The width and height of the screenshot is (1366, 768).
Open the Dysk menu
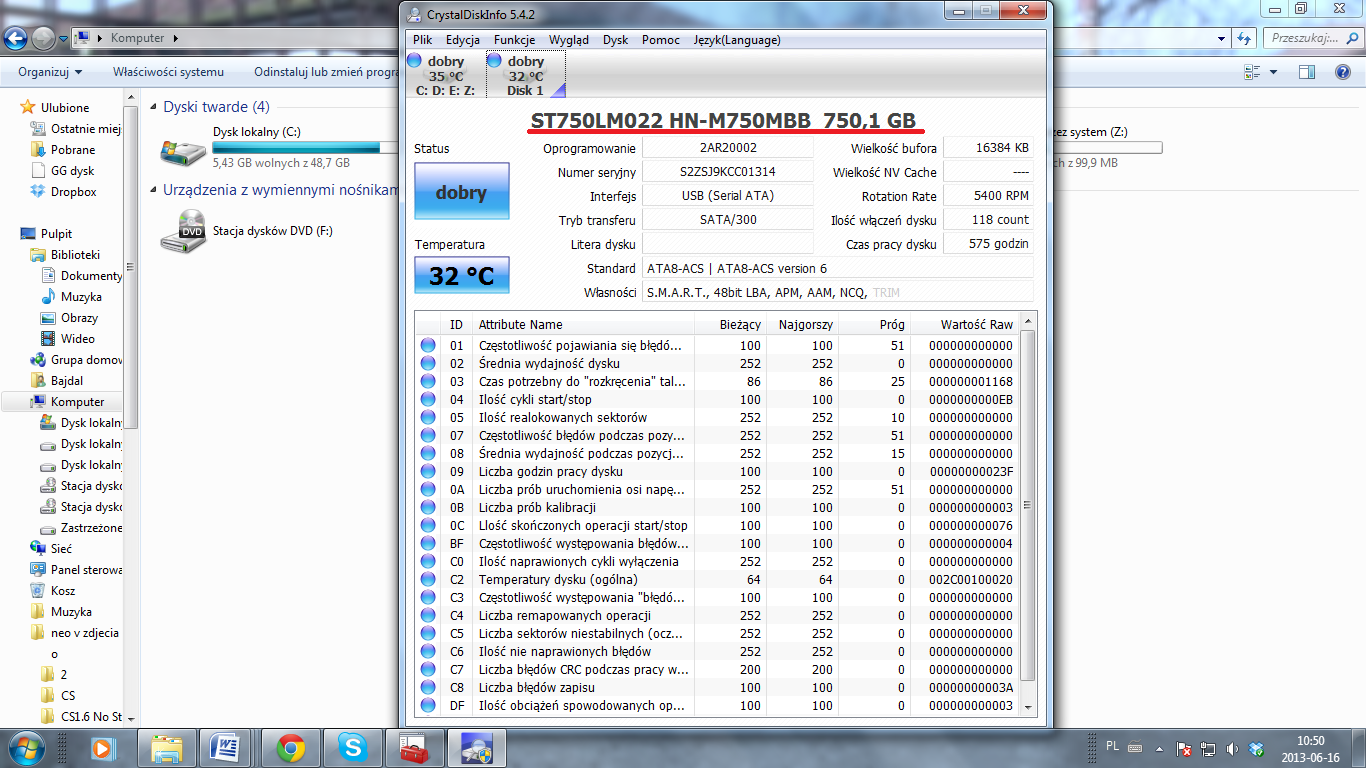point(616,40)
